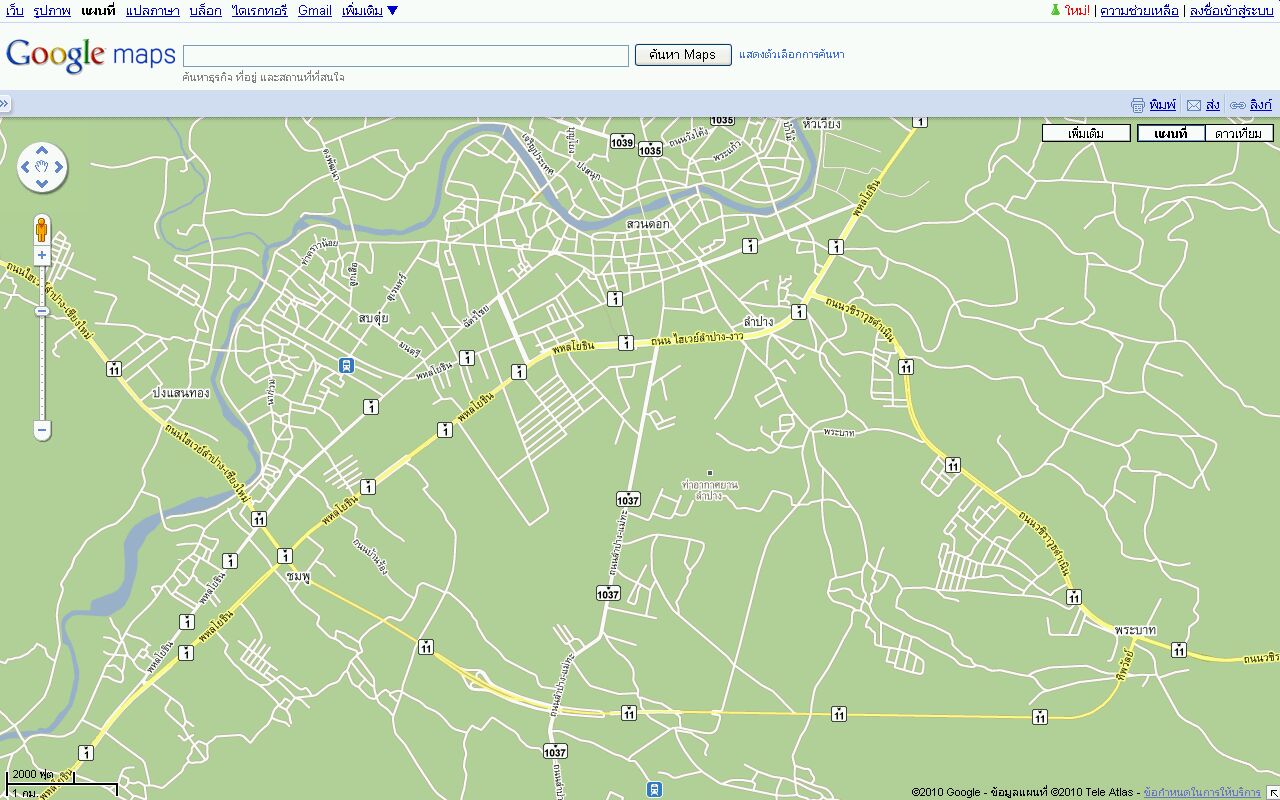Screen dimensions: 1280x800
Task: Click the green Labs flask icon
Action: point(1054,10)
